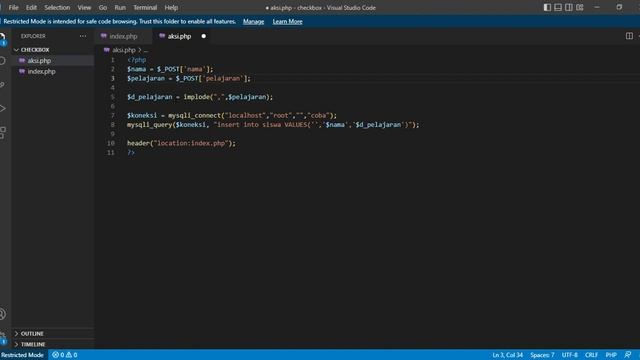Screen dimensions: 640x360
Task: Click the mysqli_query line of code
Action: pyautogui.click(x=273, y=125)
